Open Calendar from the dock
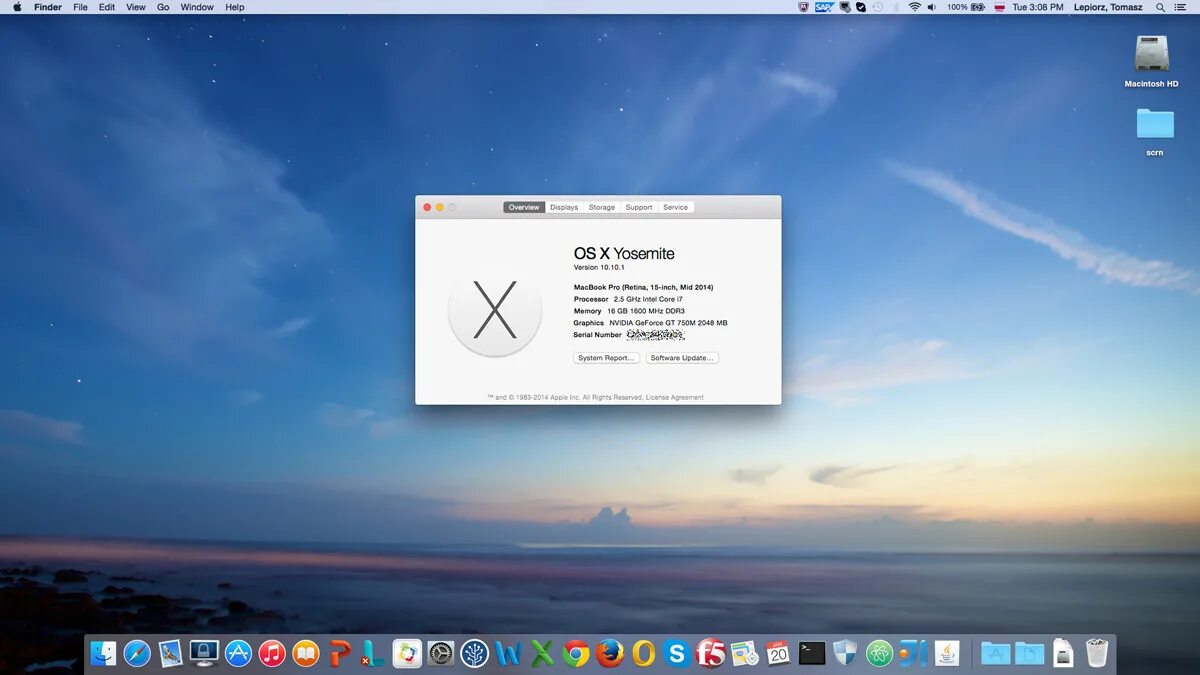Image resolution: width=1200 pixels, height=675 pixels. [x=778, y=654]
